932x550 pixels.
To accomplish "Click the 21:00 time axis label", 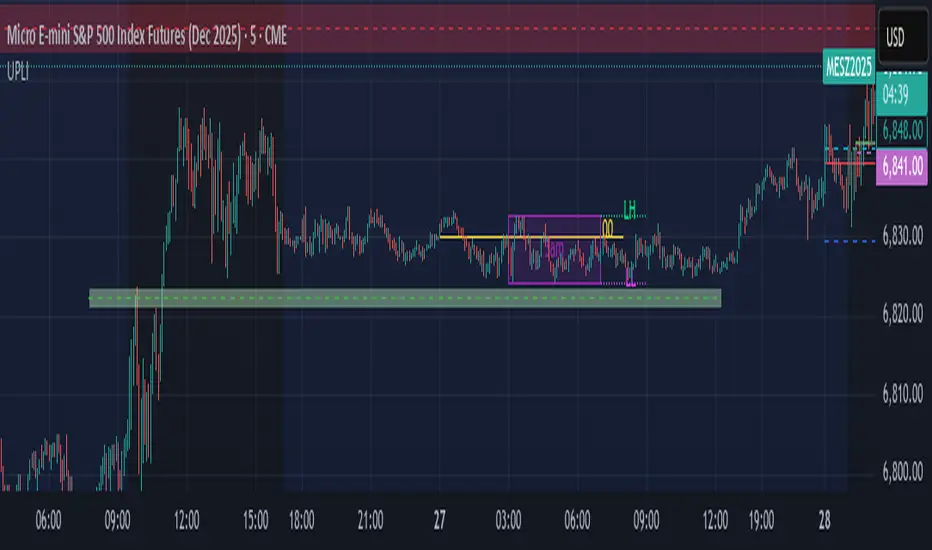I will [370, 520].
